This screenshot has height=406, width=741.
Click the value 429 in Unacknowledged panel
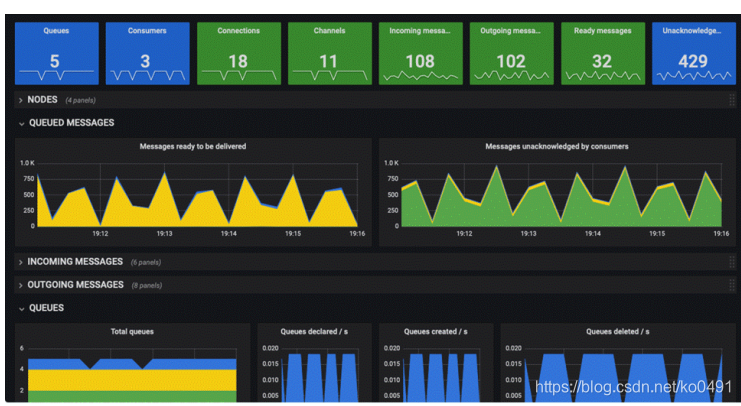pyautogui.click(x=693, y=61)
